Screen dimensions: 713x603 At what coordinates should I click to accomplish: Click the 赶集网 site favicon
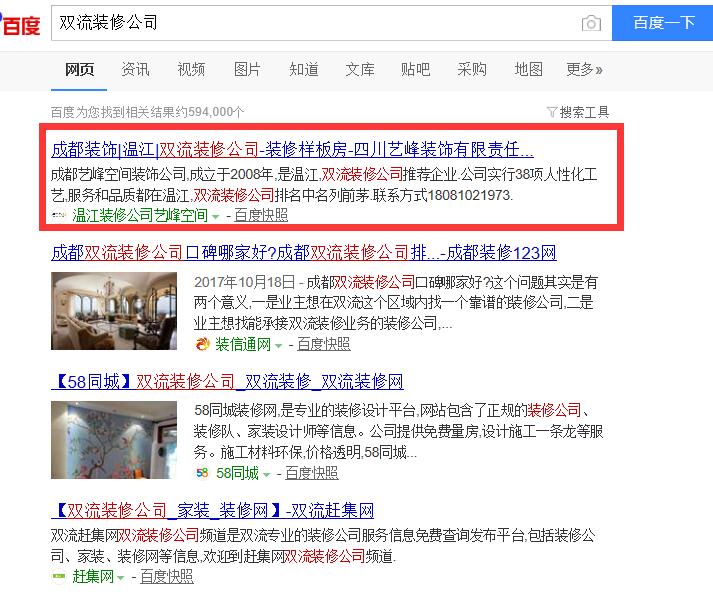point(59,577)
